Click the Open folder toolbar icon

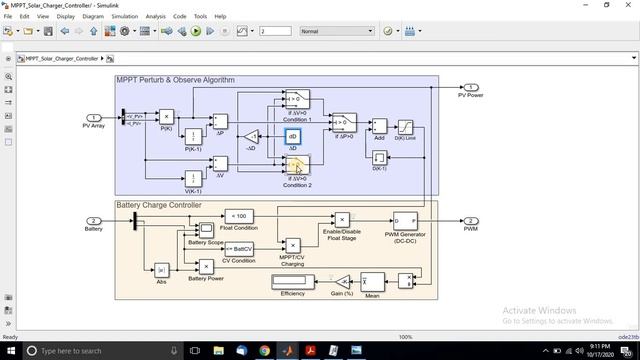click(x=28, y=31)
